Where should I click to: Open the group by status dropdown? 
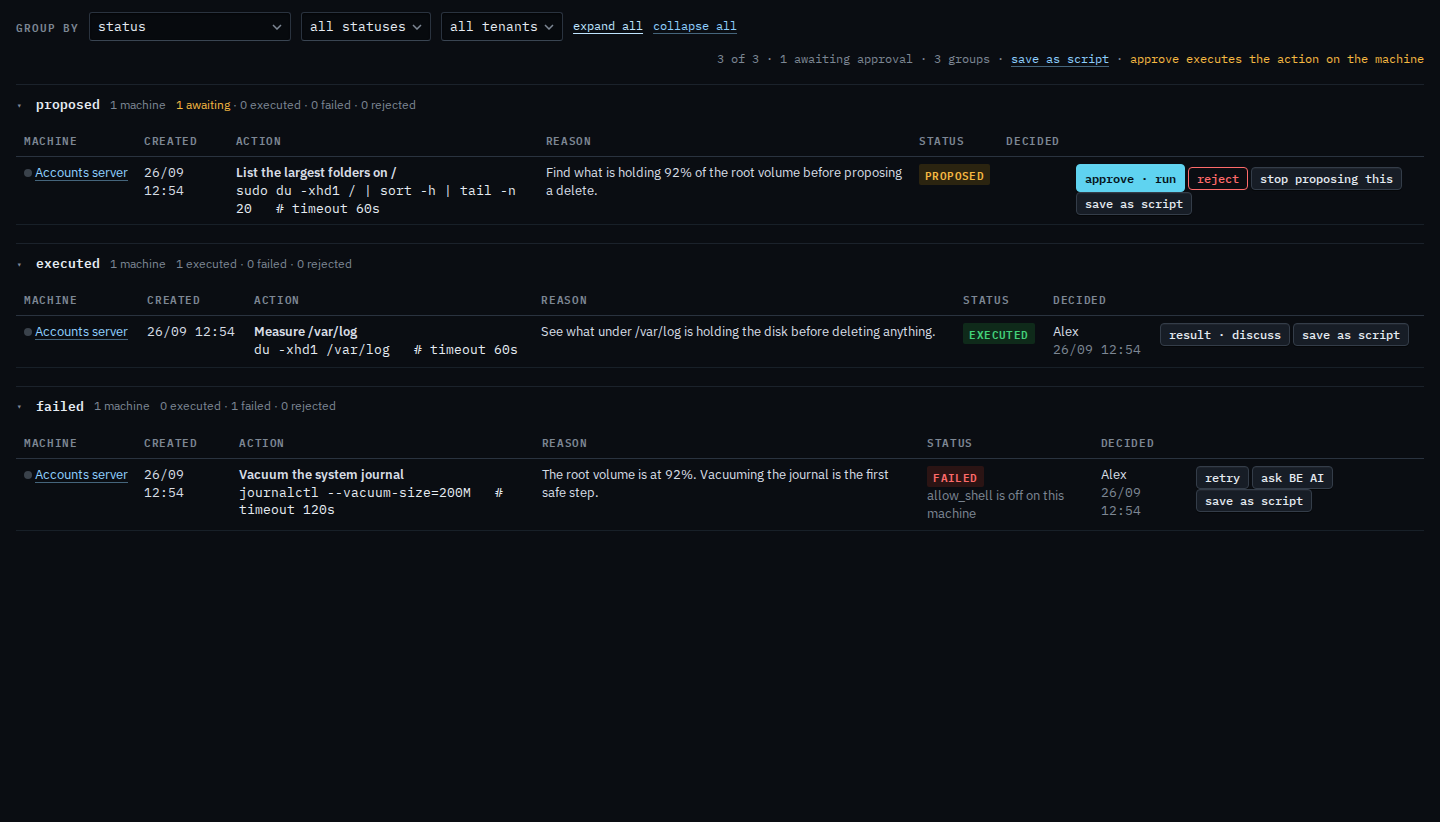[x=190, y=26]
